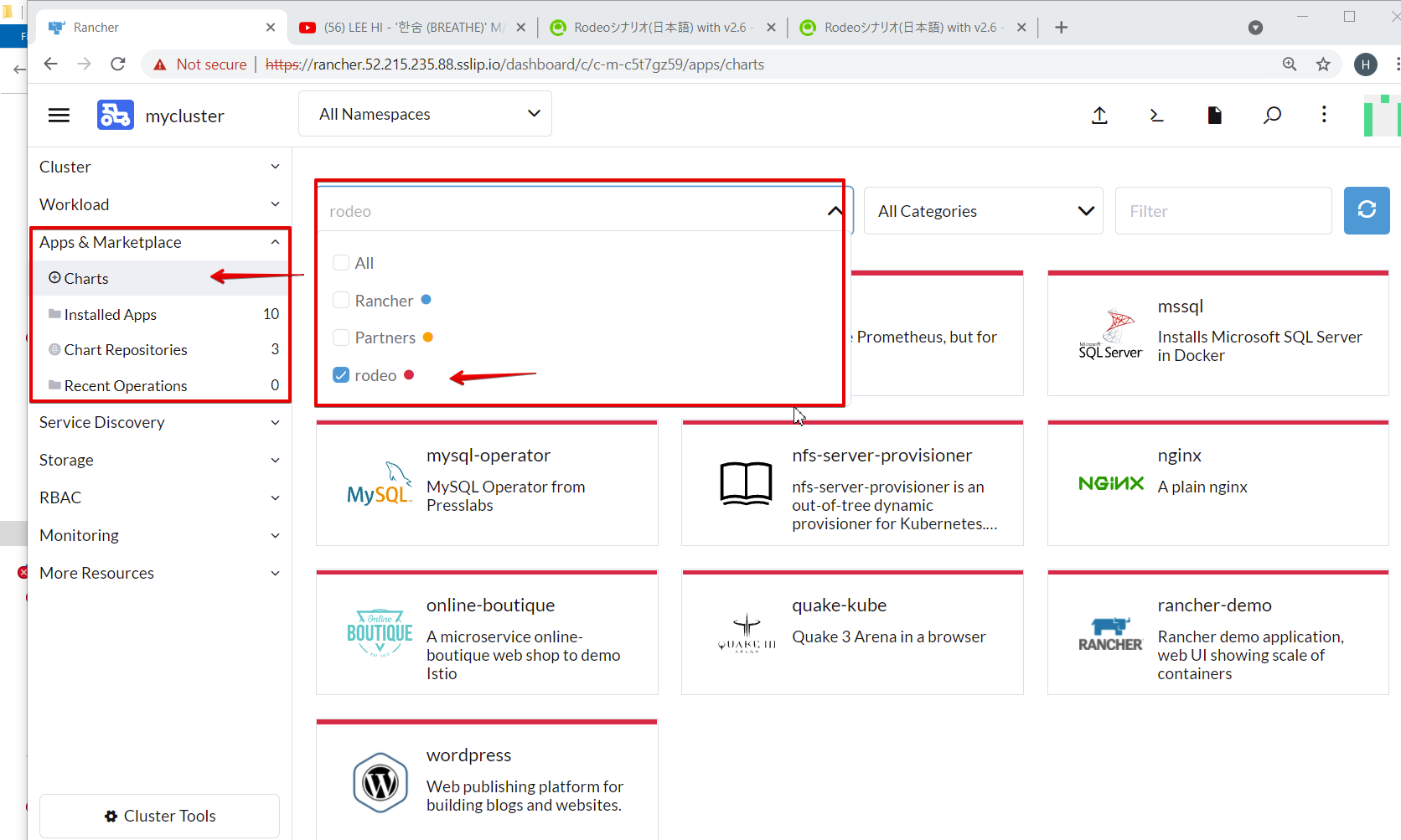Open the hamburger navigation menu

(x=59, y=116)
